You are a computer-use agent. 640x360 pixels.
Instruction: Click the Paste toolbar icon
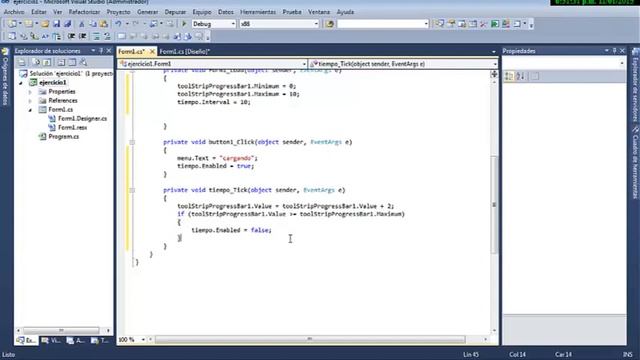click(x=104, y=24)
